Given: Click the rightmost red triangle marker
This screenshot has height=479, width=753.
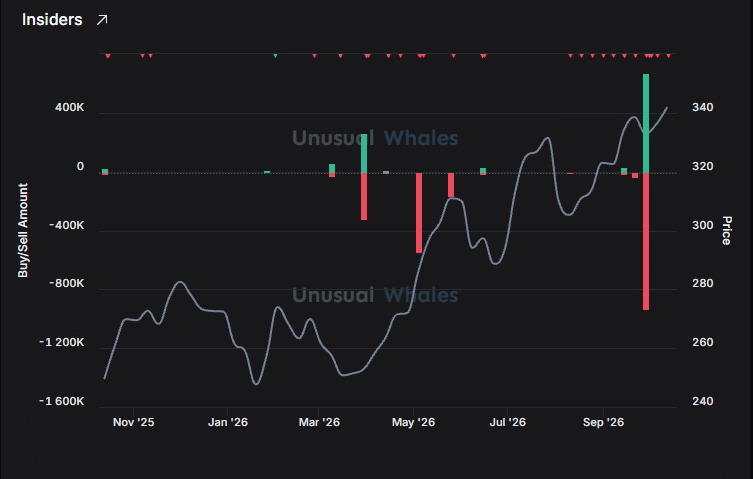Looking at the screenshot, I should (668, 56).
